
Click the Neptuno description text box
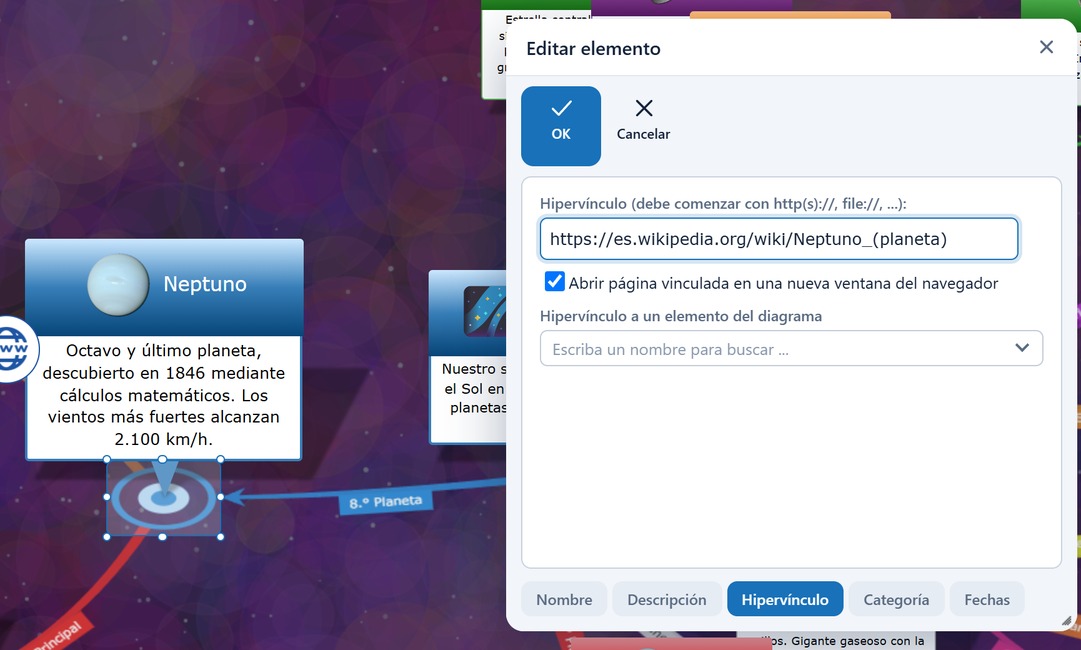[163, 397]
